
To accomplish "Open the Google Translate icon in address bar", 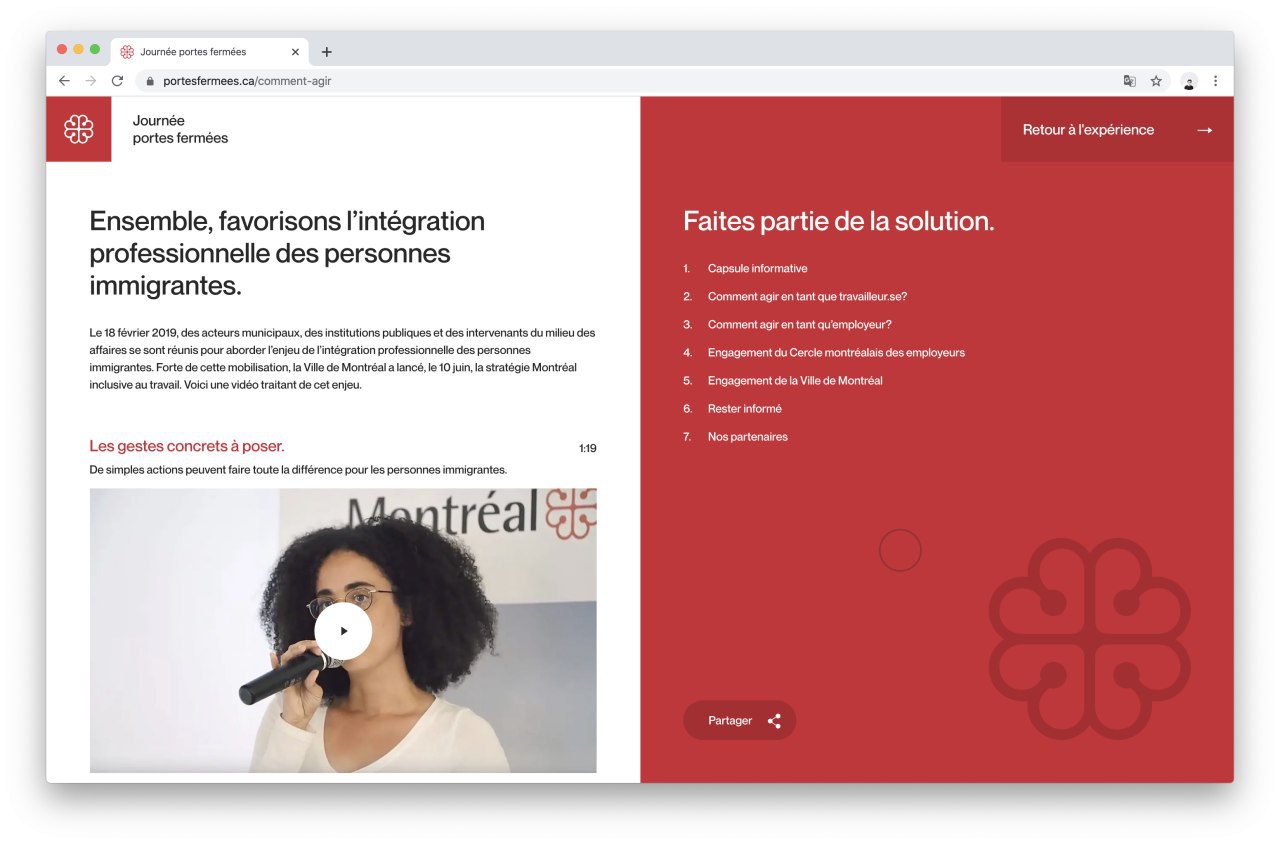I will pos(1129,81).
